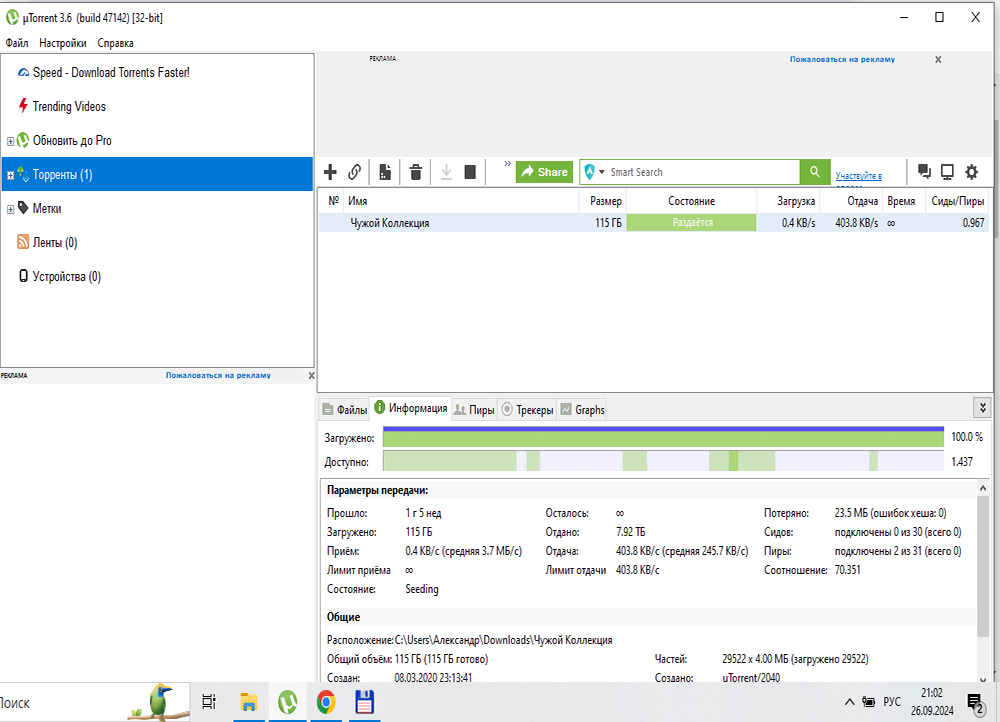Select Speed - Download Torrents Faster! item
Image resolution: width=1000 pixels, height=722 pixels.
tap(111, 72)
